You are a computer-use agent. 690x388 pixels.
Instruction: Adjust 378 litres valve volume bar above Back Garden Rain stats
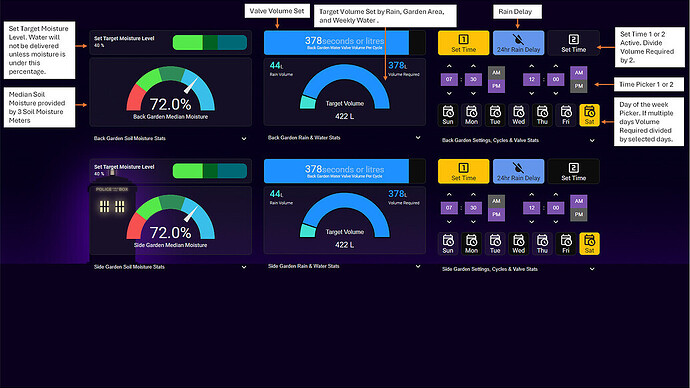pyautogui.click(x=345, y=43)
